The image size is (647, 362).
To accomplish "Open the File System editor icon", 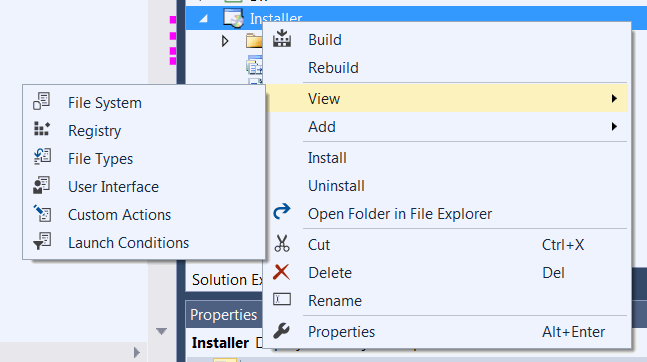I will pos(42,102).
